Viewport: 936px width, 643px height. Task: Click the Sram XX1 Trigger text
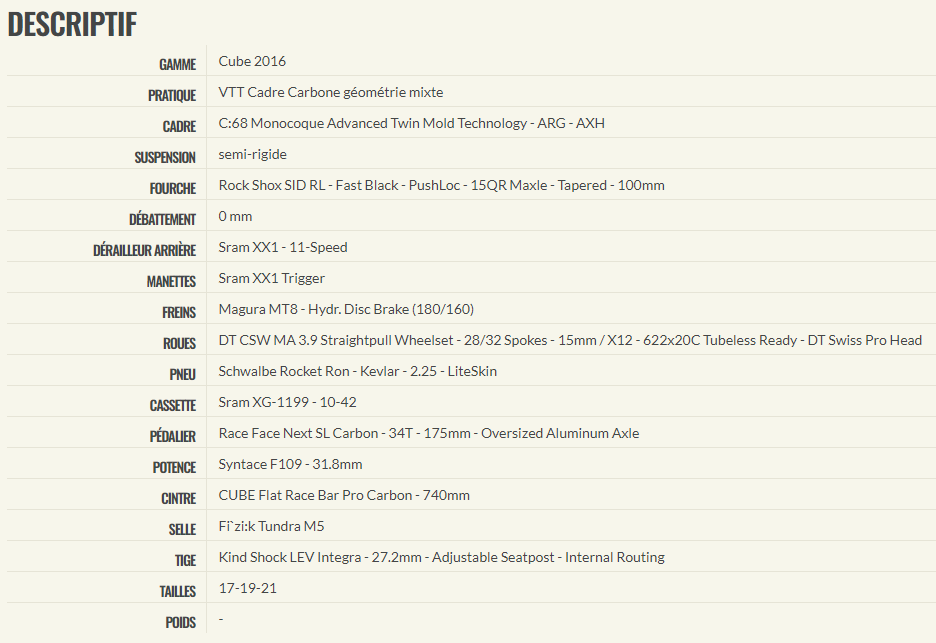click(272, 278)
